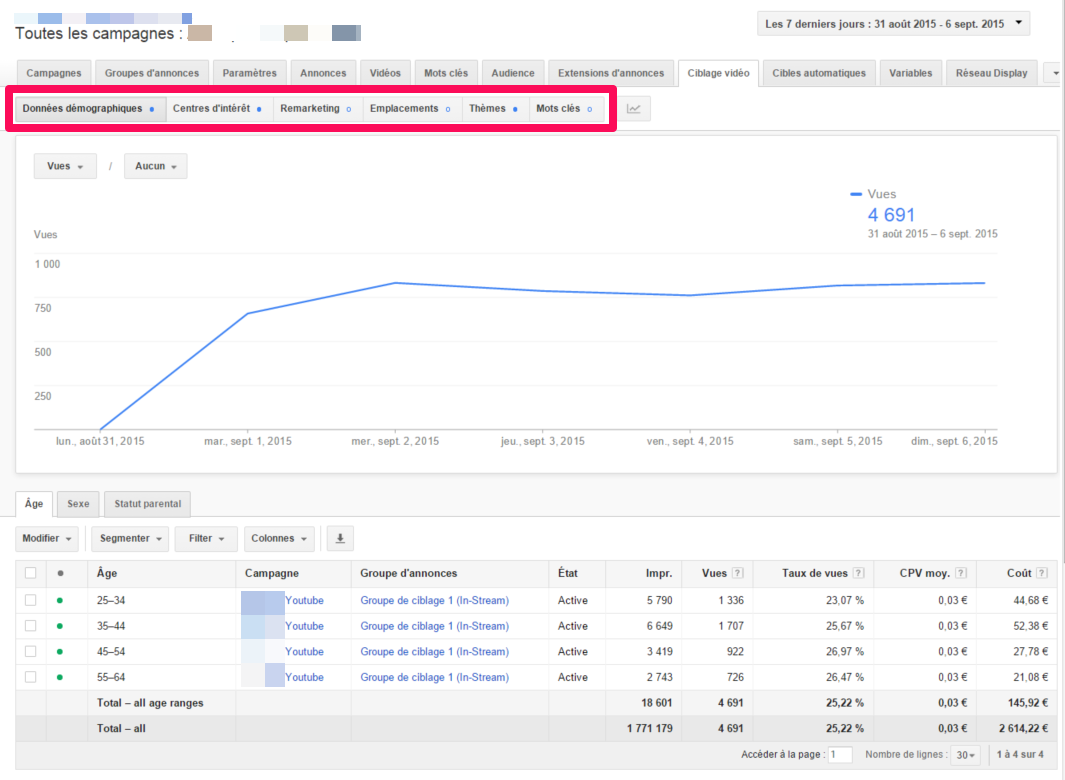The height and width of the screenshot is (780, 1065).
Task: Open help icon next to CPV moy.
Action: point(961,573)
